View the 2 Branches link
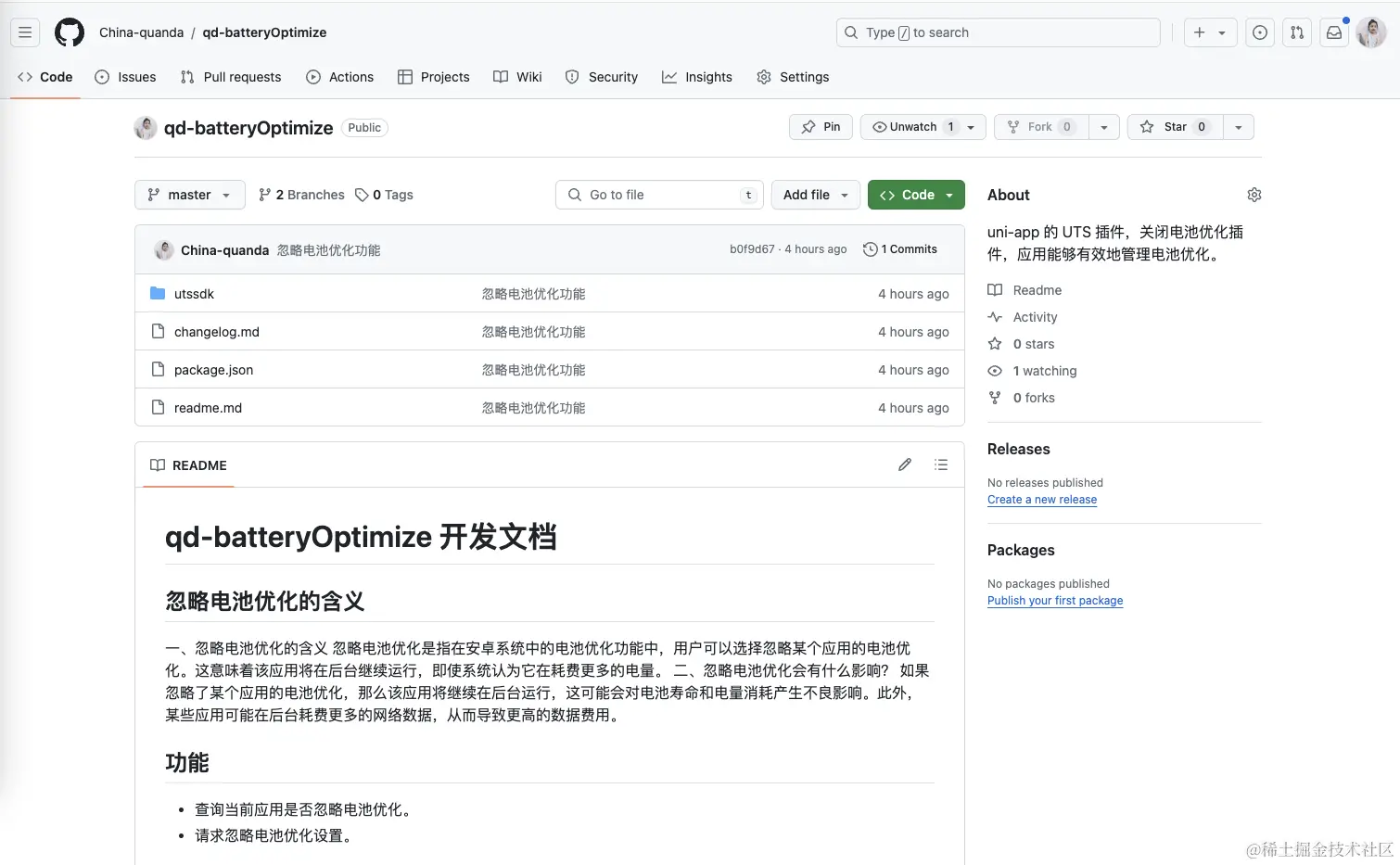Screen dimensions: 1400x865 [301, 195]
